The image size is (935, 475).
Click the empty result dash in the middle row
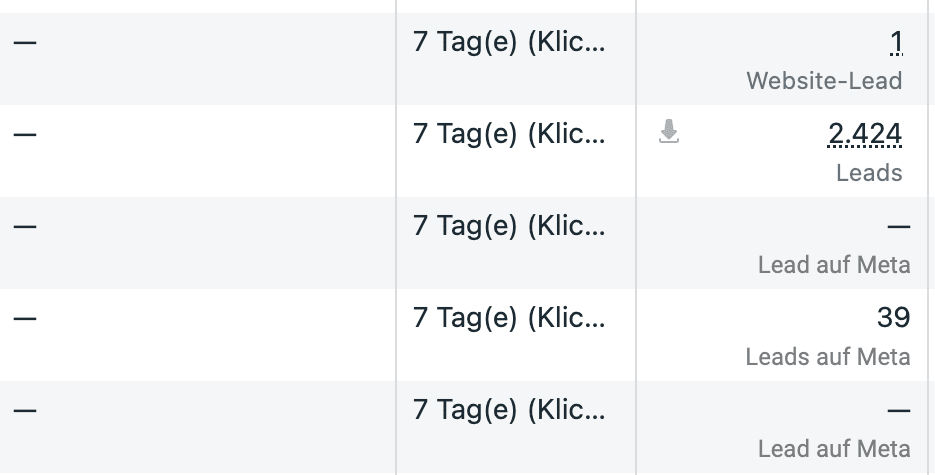tap(898, 227)
